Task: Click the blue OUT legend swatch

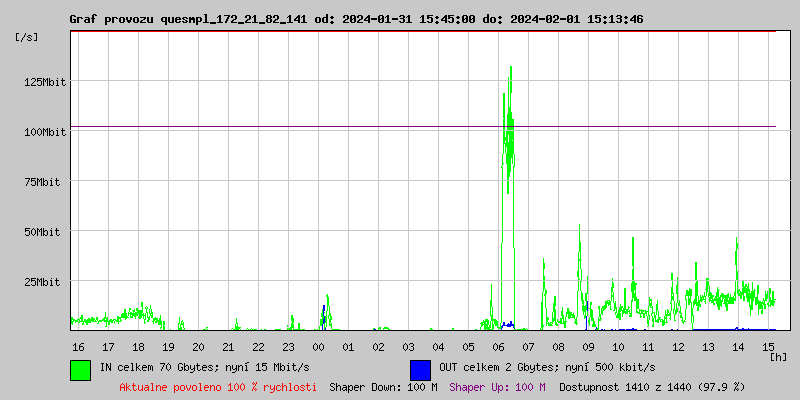Action: (420, 369)
